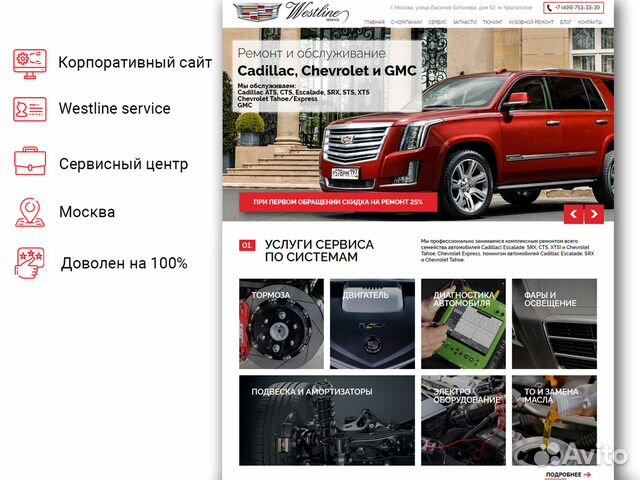Image resolution: width=640 pixels, height=480 pixels.
Task: Go to the previous slide with left arrow
Action: coord(573,214)
